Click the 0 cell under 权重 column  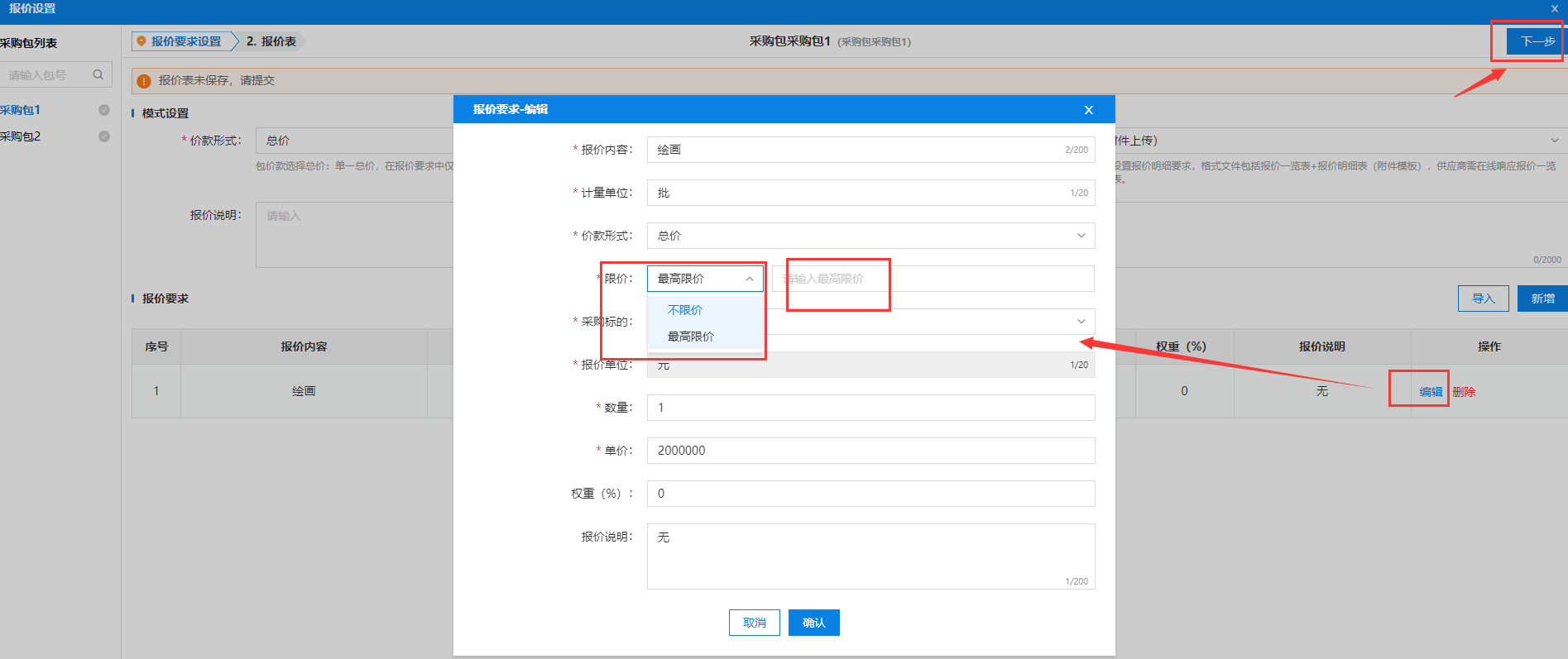1184,391
